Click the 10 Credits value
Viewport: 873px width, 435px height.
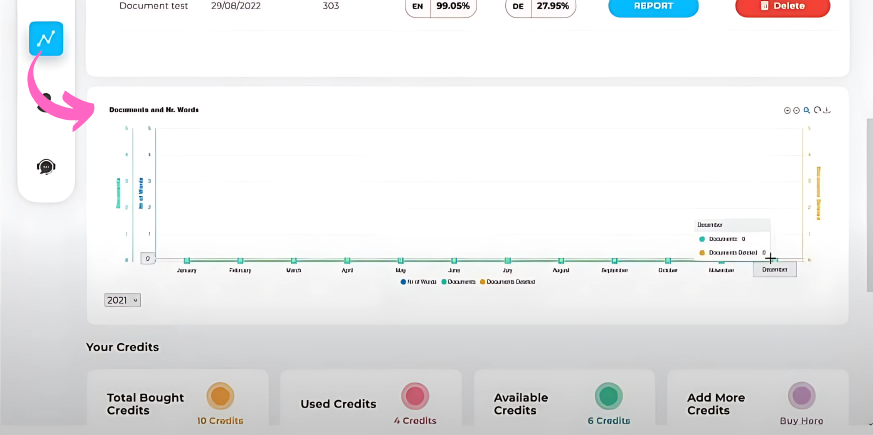tap(220, 421)
